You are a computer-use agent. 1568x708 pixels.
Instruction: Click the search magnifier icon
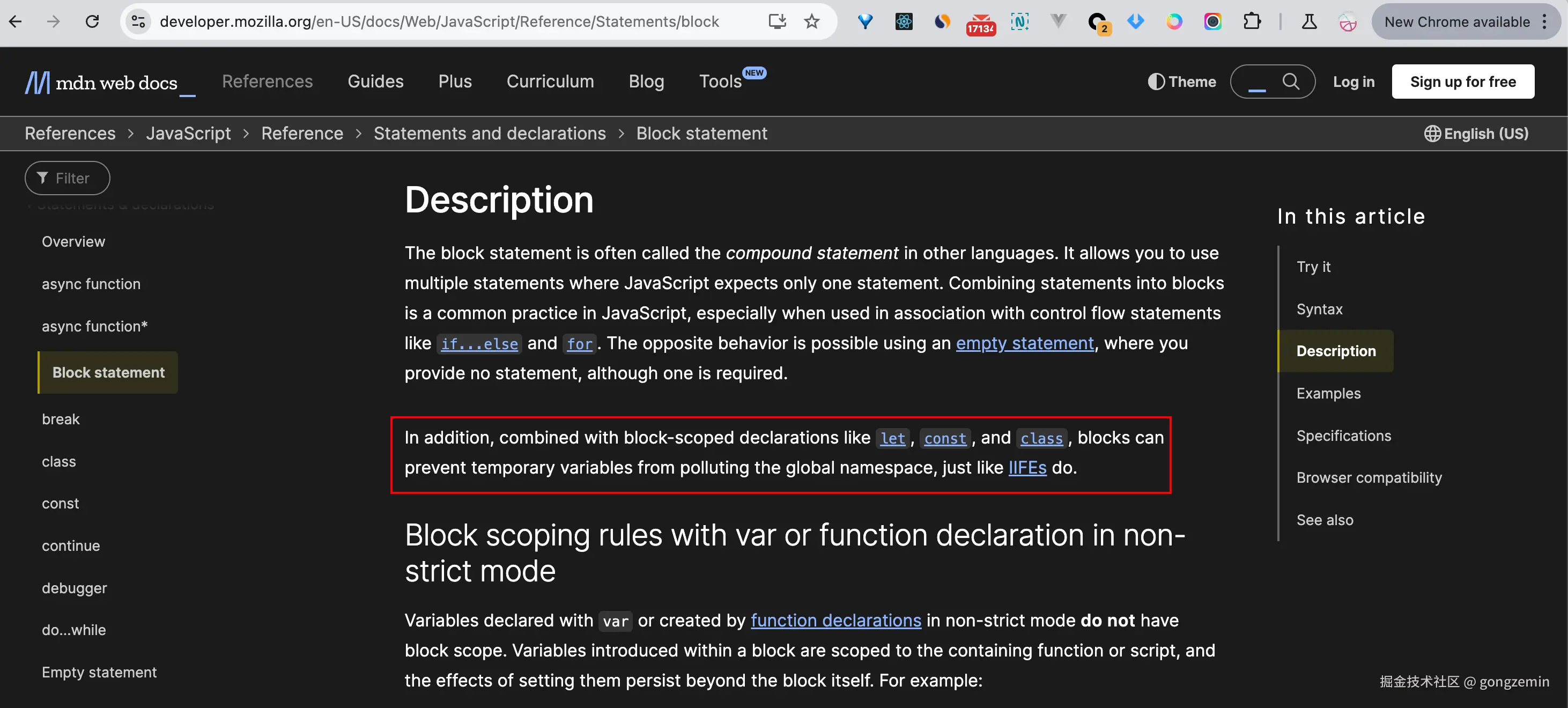1290,82
